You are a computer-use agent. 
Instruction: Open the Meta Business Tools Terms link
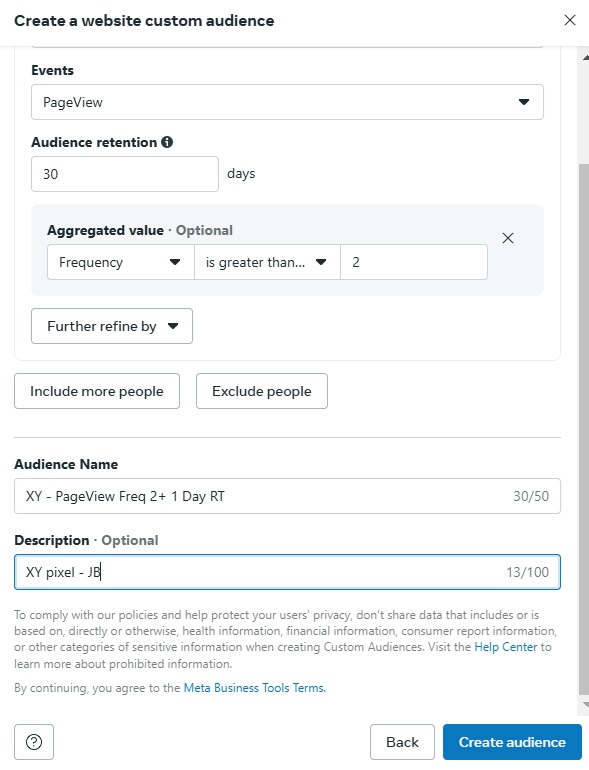254,688
